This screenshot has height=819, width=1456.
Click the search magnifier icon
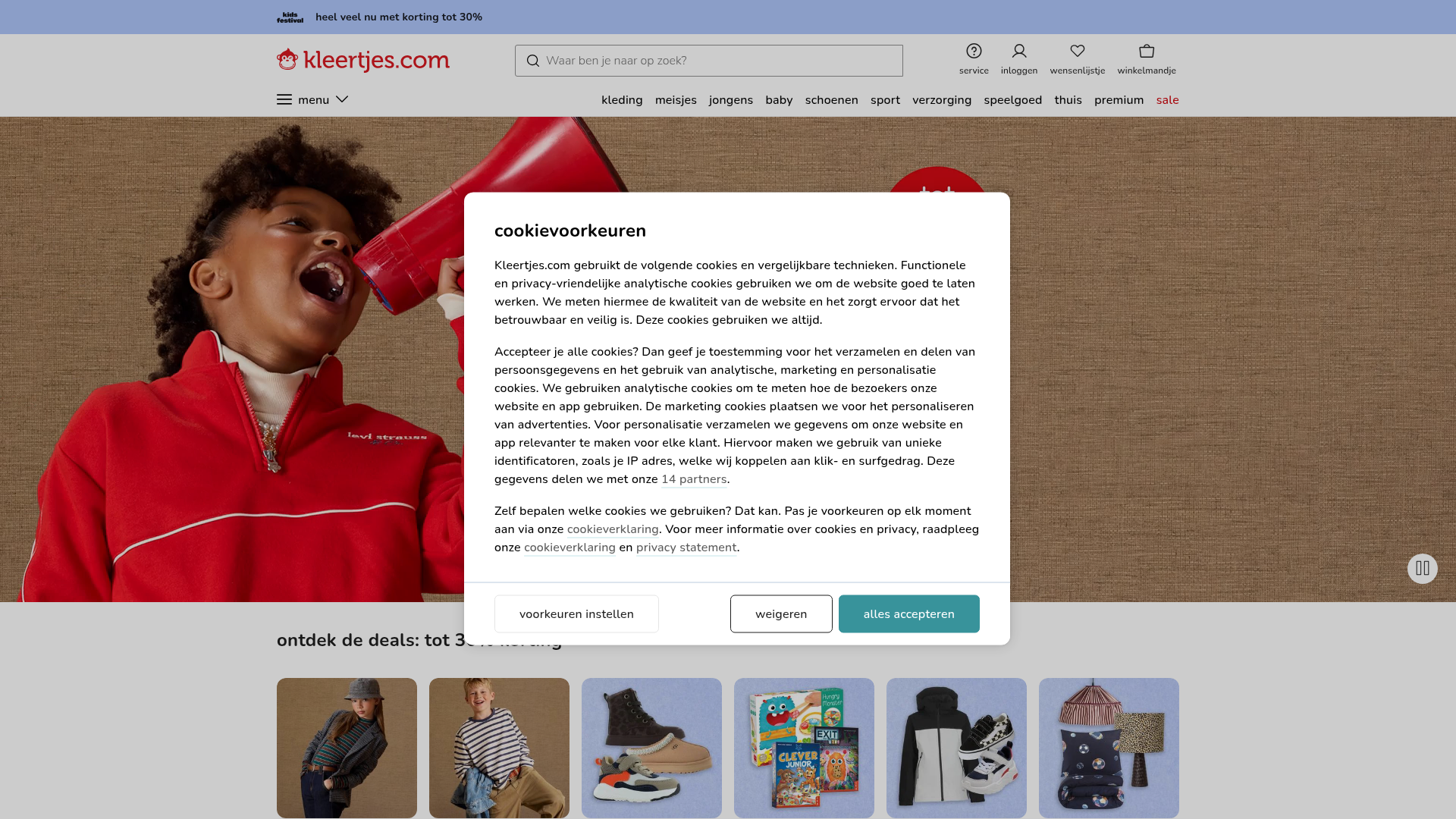[533, 61]
